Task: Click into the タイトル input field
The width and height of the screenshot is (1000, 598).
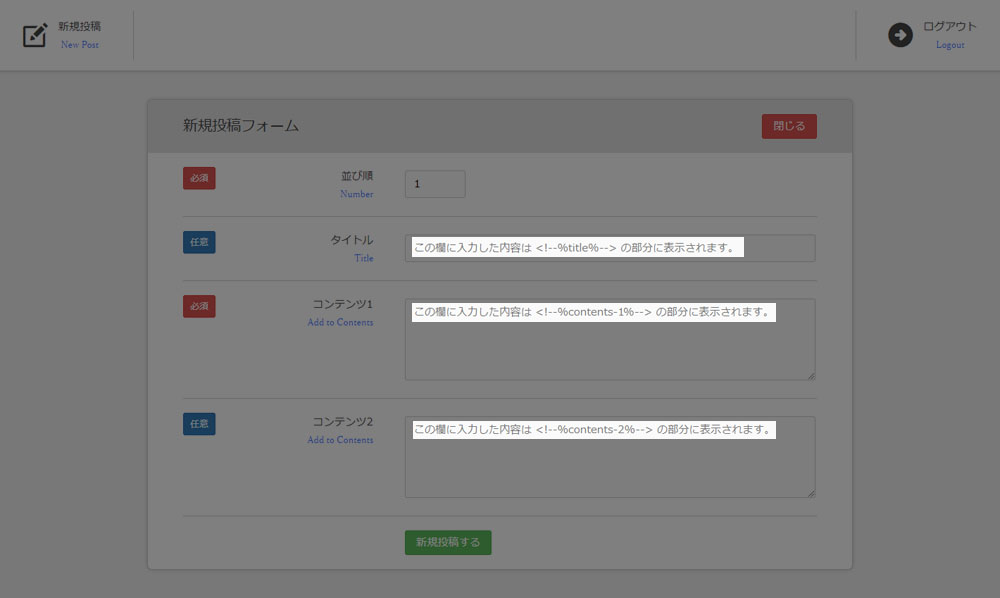Action: 610,248
